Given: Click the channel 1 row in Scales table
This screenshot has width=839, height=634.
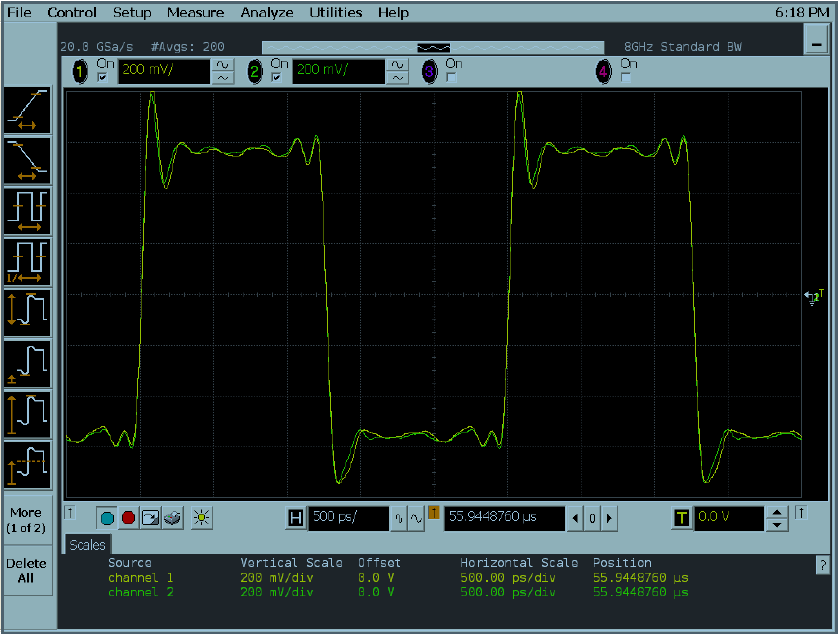Looking at the screenshot, I should (x=398, y=578).
